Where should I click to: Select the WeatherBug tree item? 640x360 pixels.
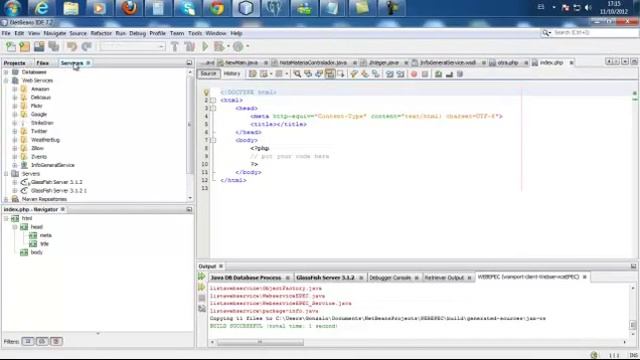(45, 140)
